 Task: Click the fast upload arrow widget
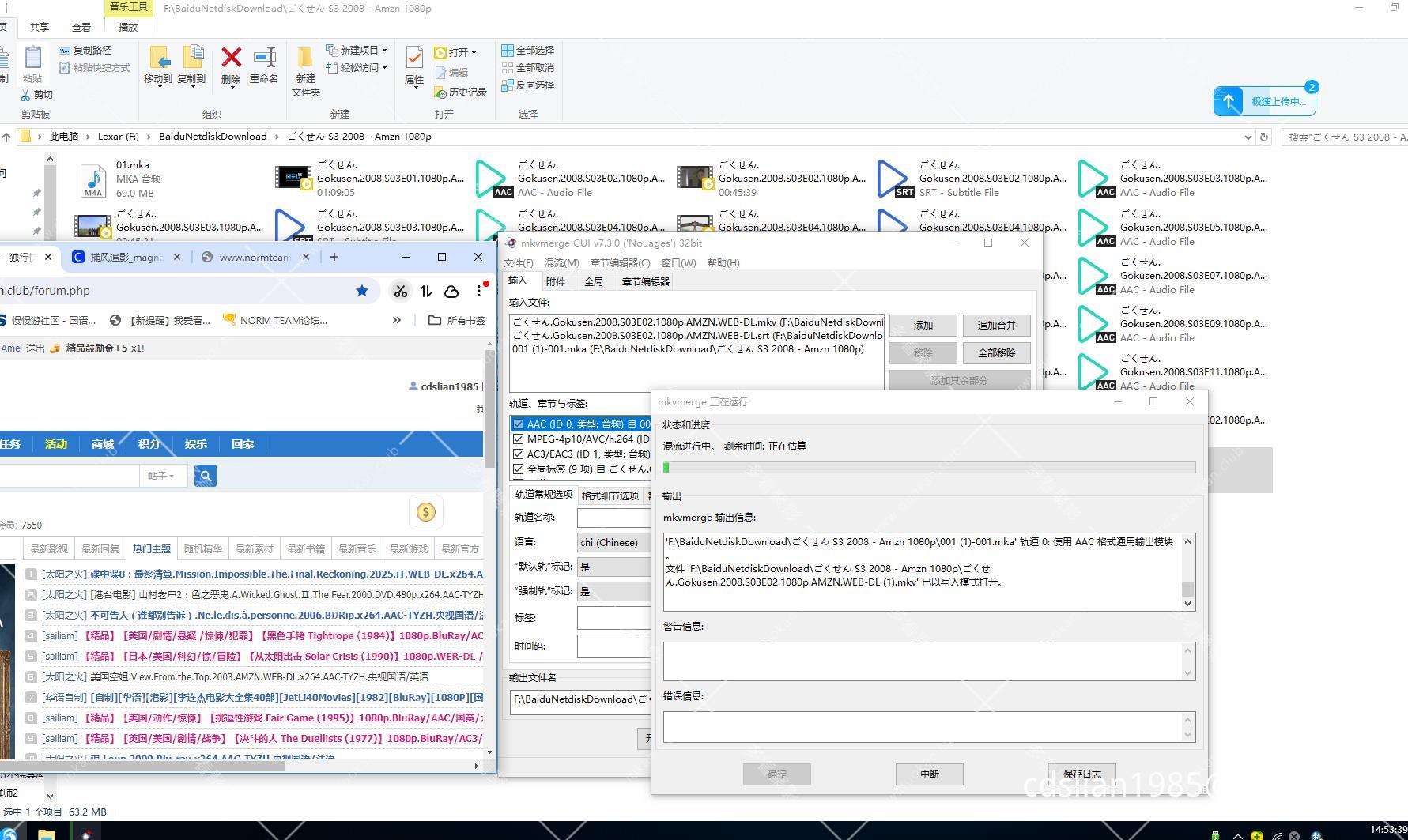click(x=1229, y=101)
